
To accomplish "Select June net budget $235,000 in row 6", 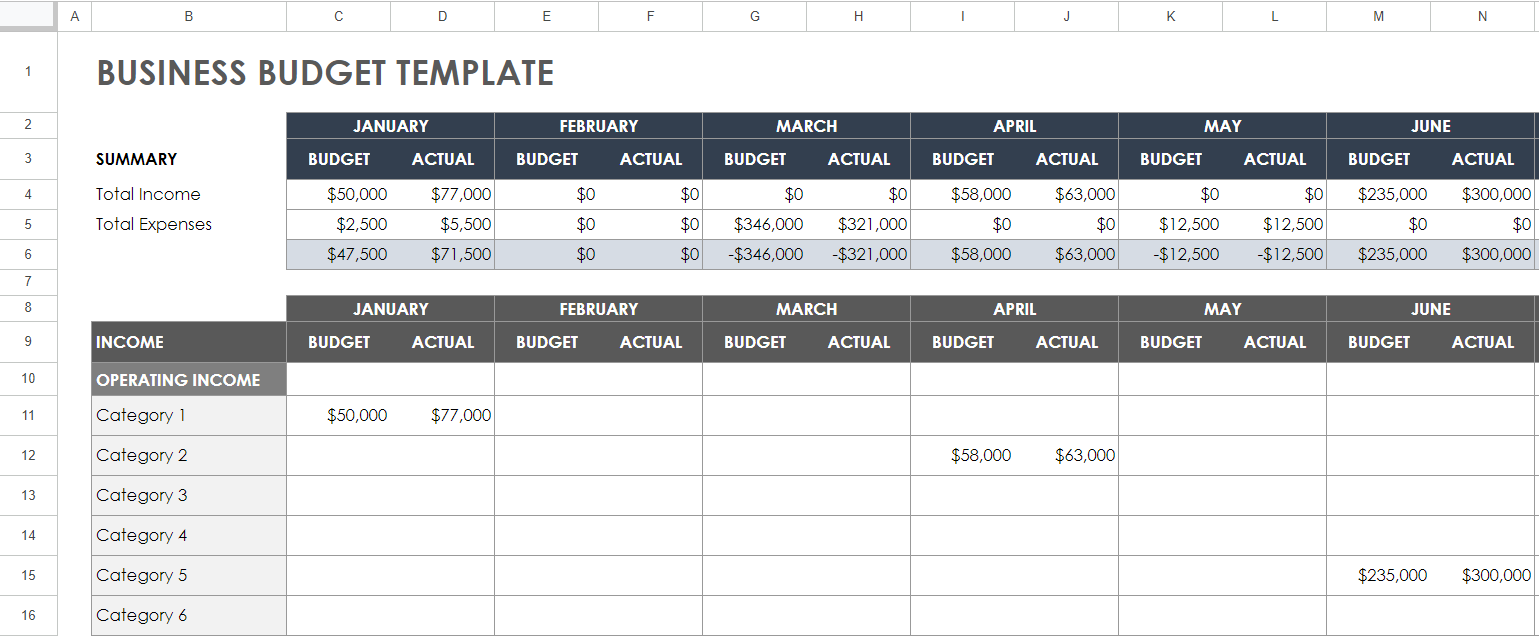I will [x=1378, y=254].
